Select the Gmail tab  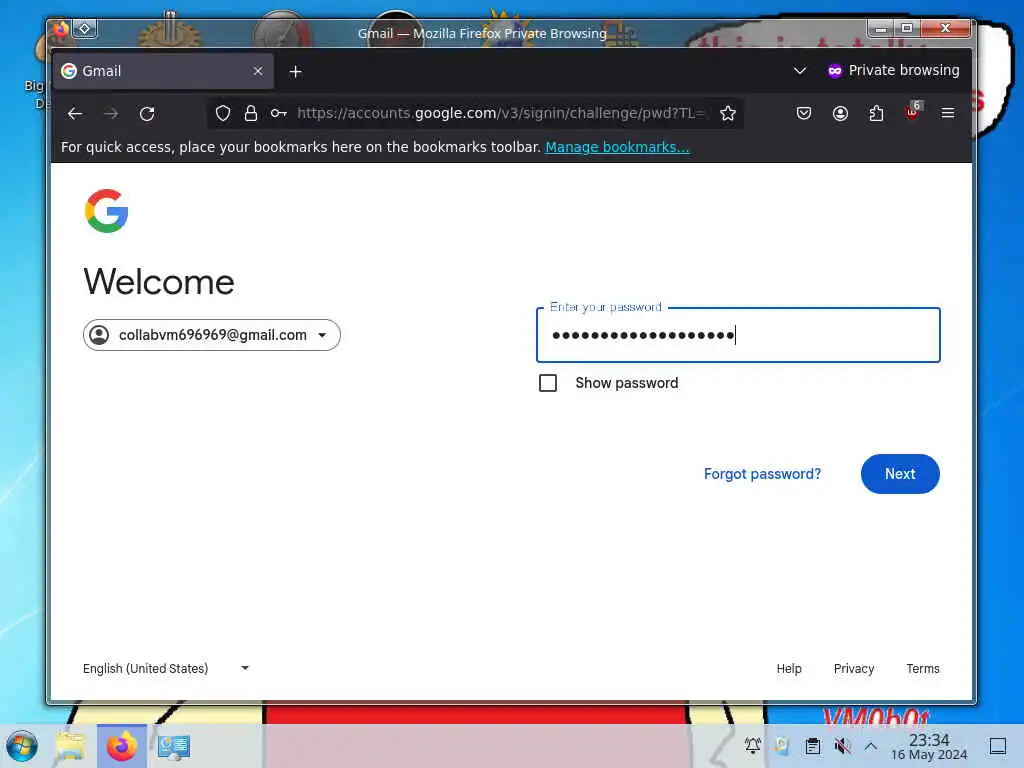pyautogui.click(x=163, y=71)
